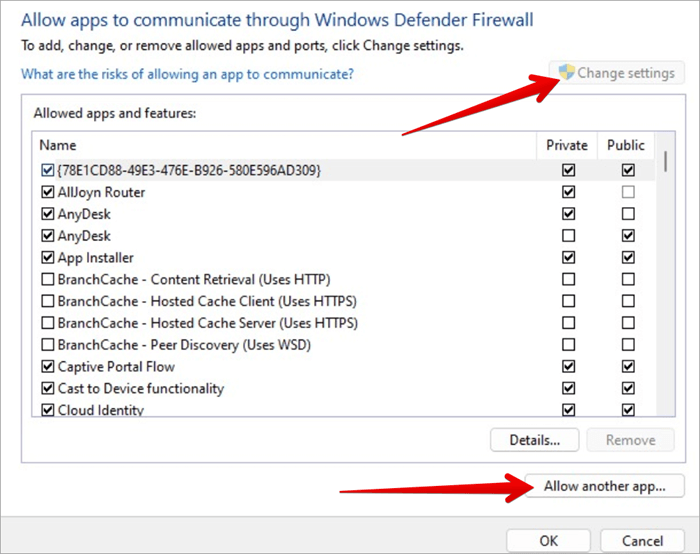The image size is (700, 554).
Task: Open Details for the selected app
Action: tap(534, 440)
